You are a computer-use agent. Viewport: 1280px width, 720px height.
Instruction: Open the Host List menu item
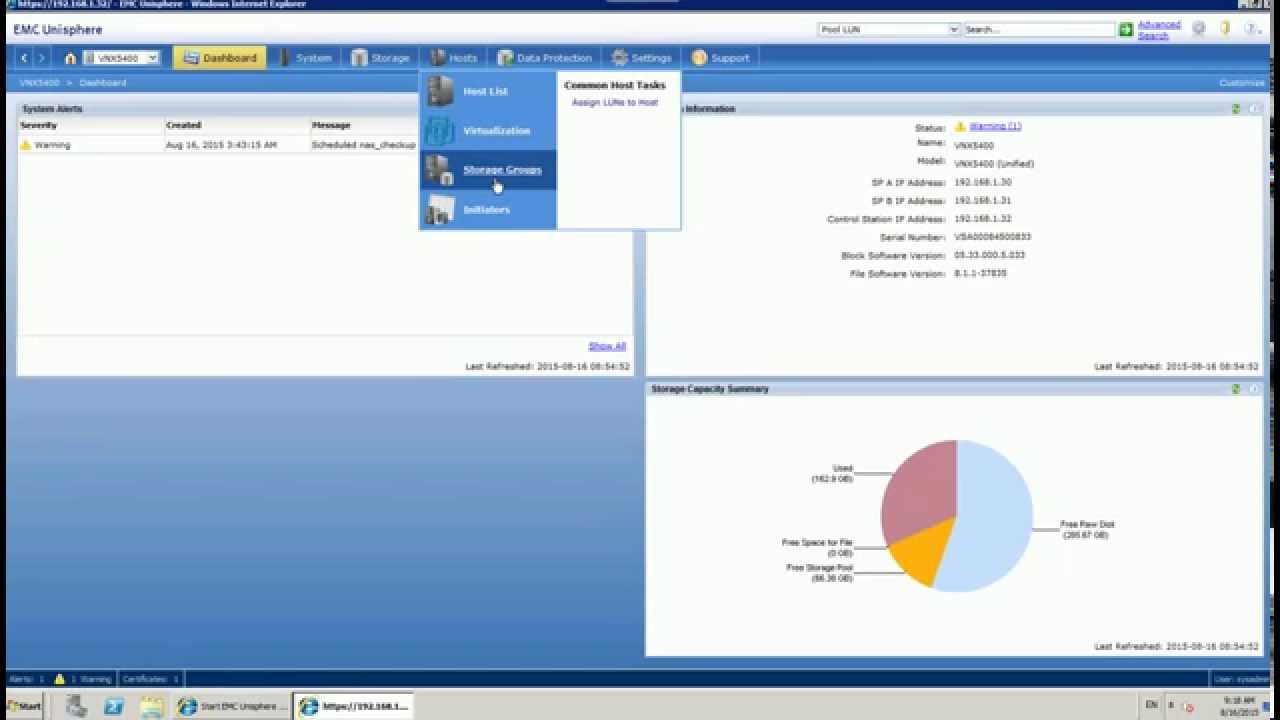pos(485,91)
